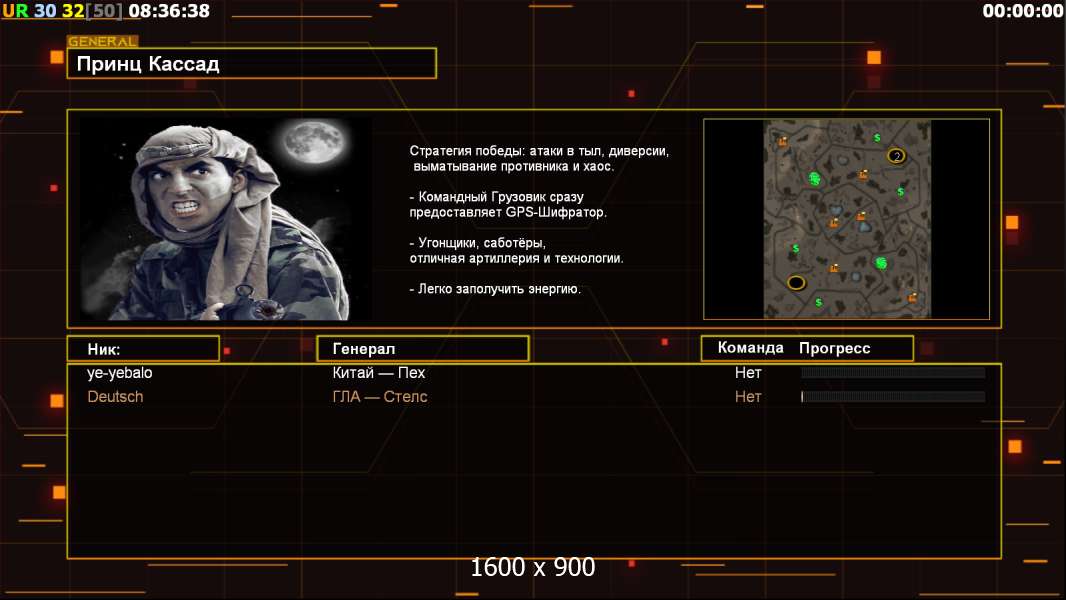Click the "UR" overlay indicator
Viewport: 1066px width, 600px height.
click(15, 11)
